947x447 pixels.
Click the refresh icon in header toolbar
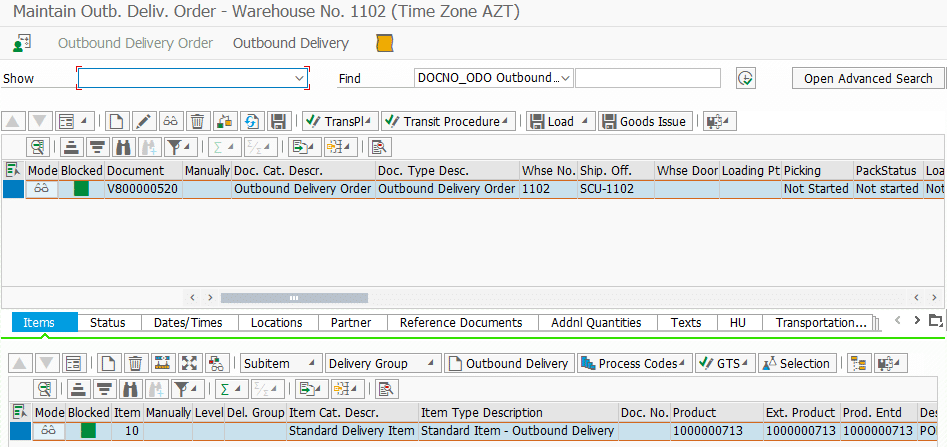click(252, 121)
